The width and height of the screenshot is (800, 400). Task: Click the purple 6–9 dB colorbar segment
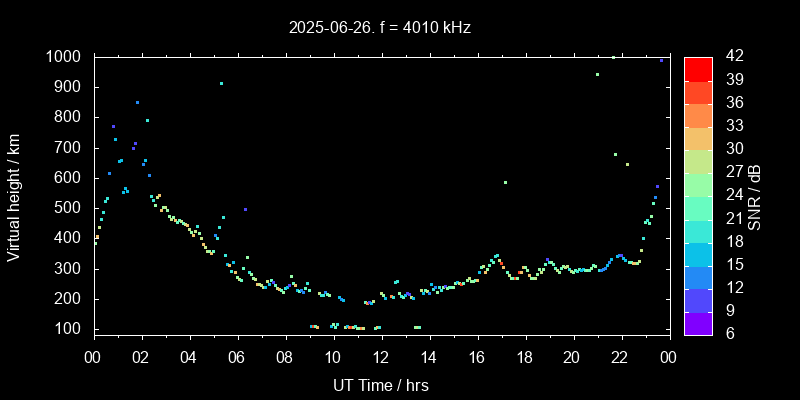(698, 322)
